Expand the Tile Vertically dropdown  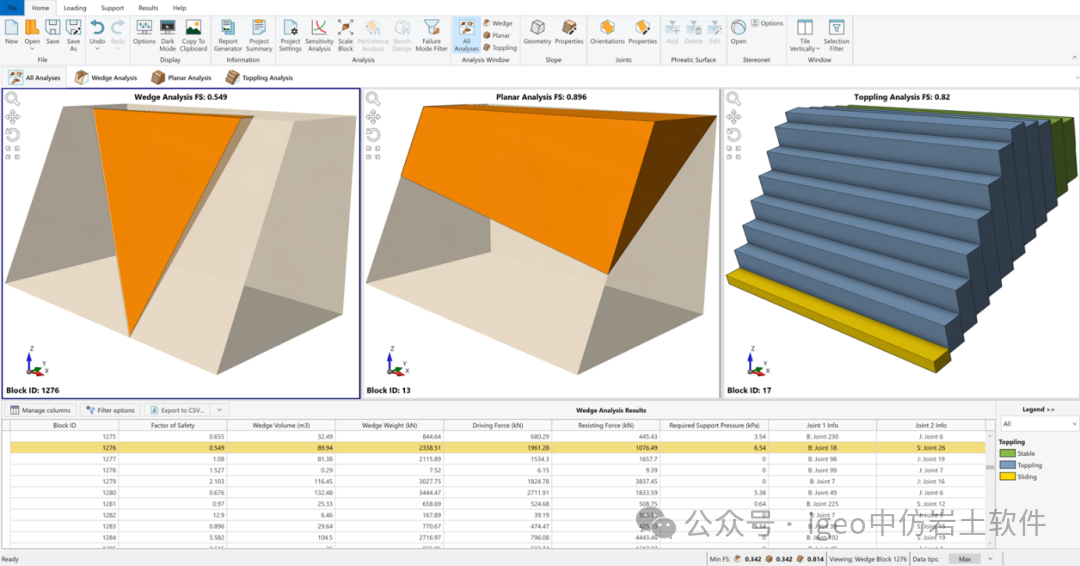click(x=804, y=35)
